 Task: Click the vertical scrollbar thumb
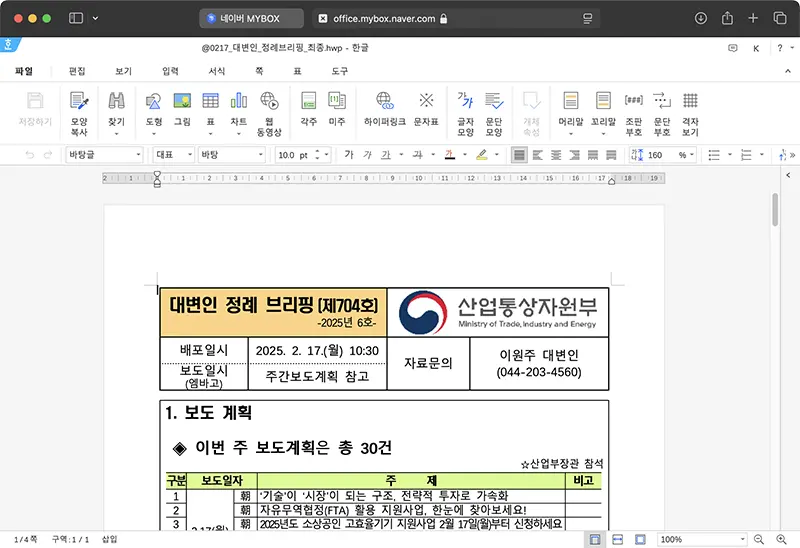(x=775, y=209)
